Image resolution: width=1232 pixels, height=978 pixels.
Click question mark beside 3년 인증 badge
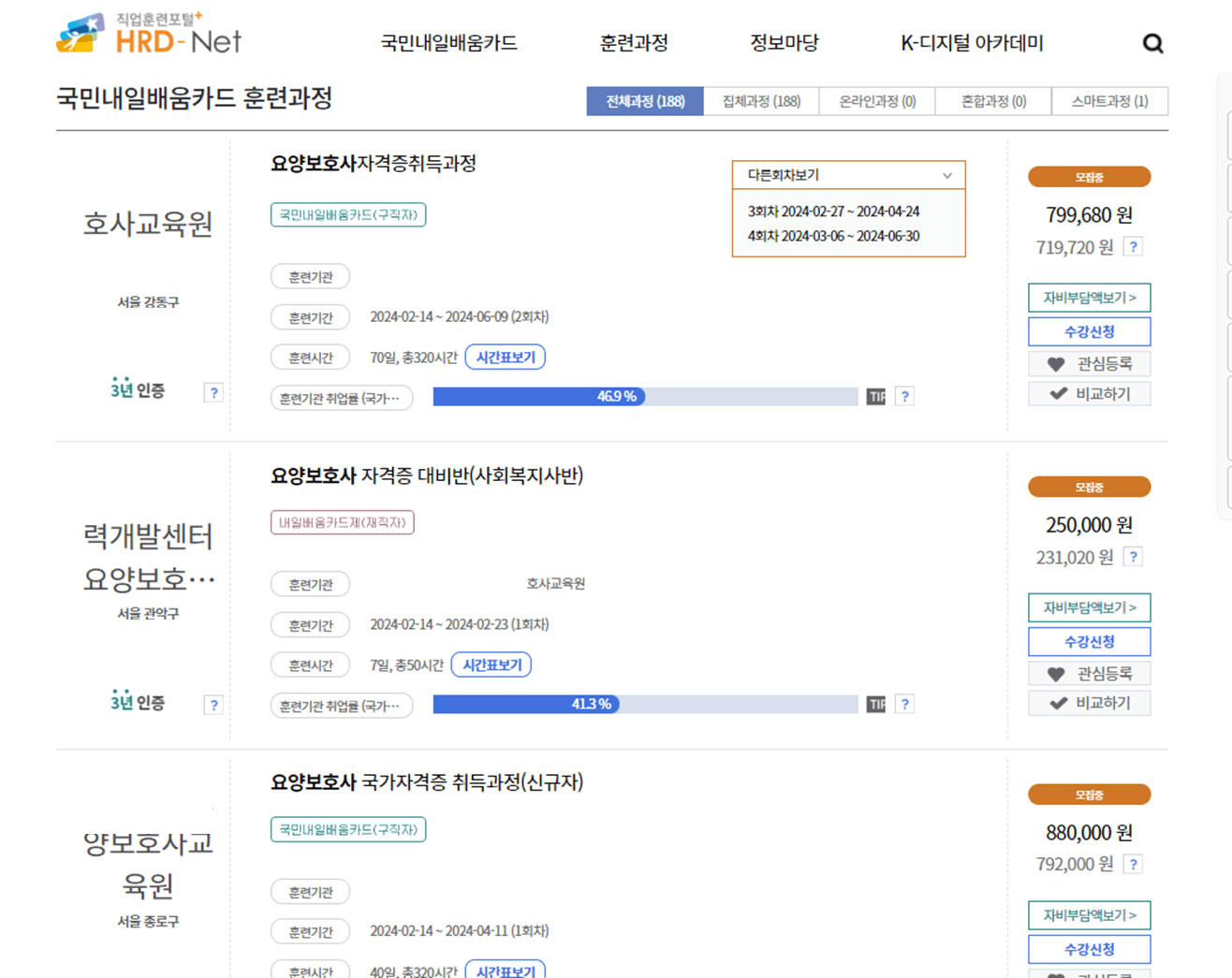(x=214, y=393)
